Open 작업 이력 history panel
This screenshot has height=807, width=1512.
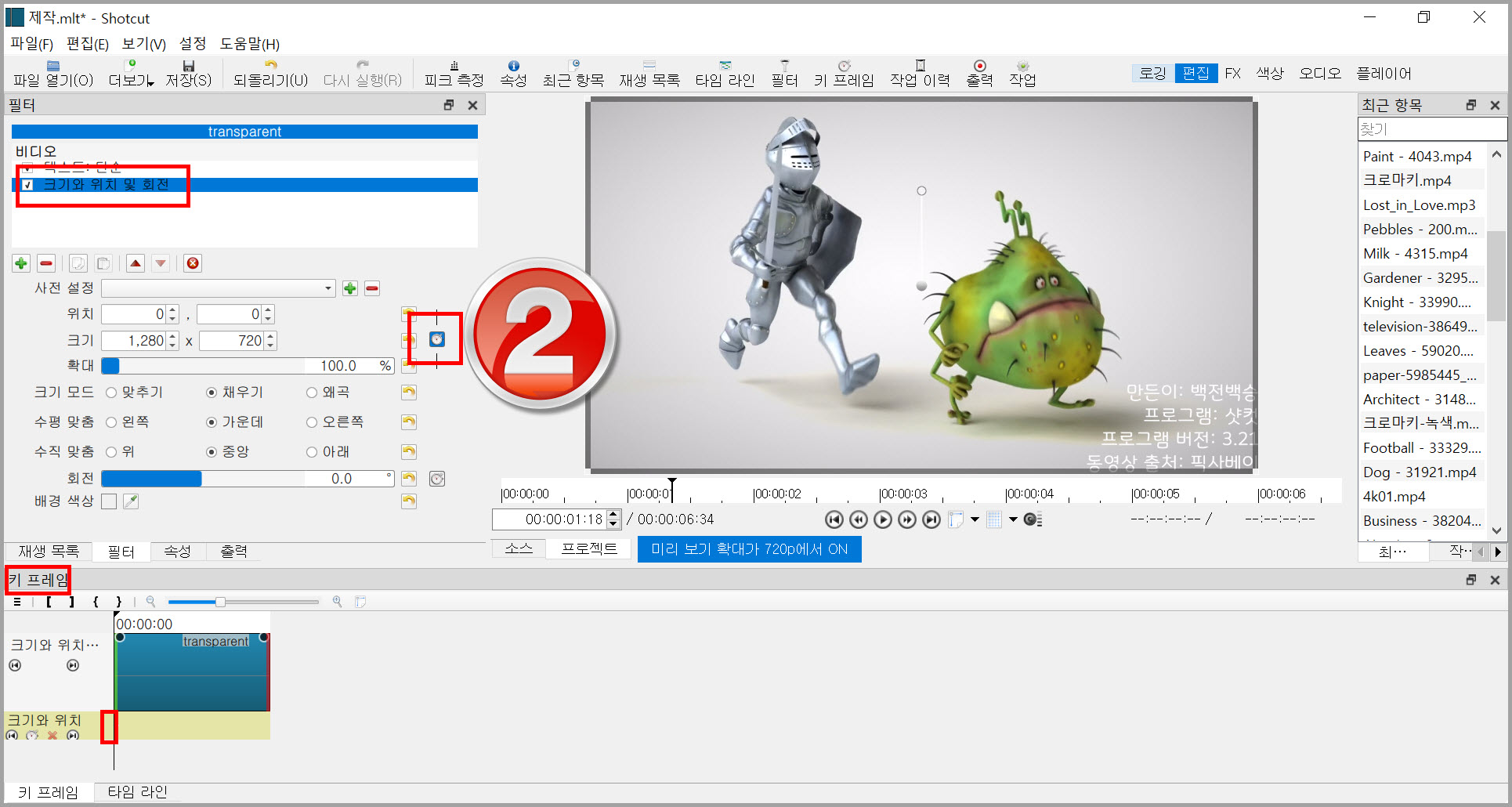tap(921, 74)
